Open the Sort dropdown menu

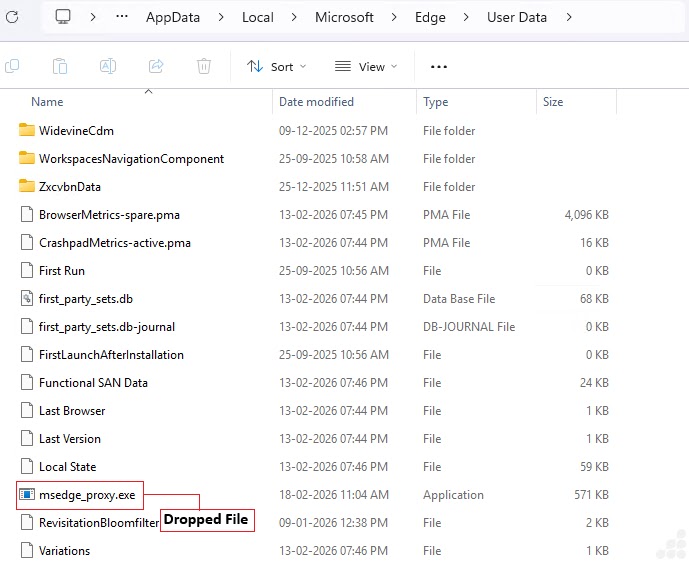tap(277, 67)
